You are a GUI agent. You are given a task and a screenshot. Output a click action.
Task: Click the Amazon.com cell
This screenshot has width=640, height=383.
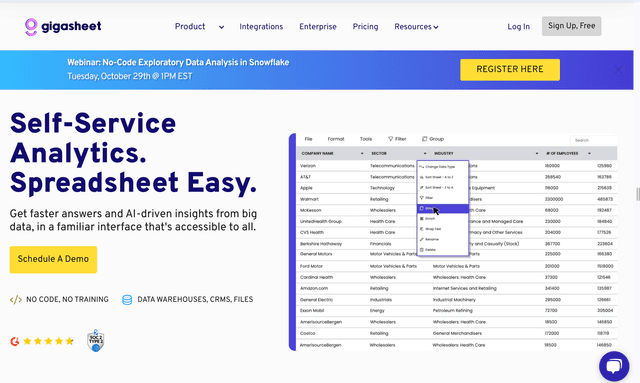coord(314,288)
